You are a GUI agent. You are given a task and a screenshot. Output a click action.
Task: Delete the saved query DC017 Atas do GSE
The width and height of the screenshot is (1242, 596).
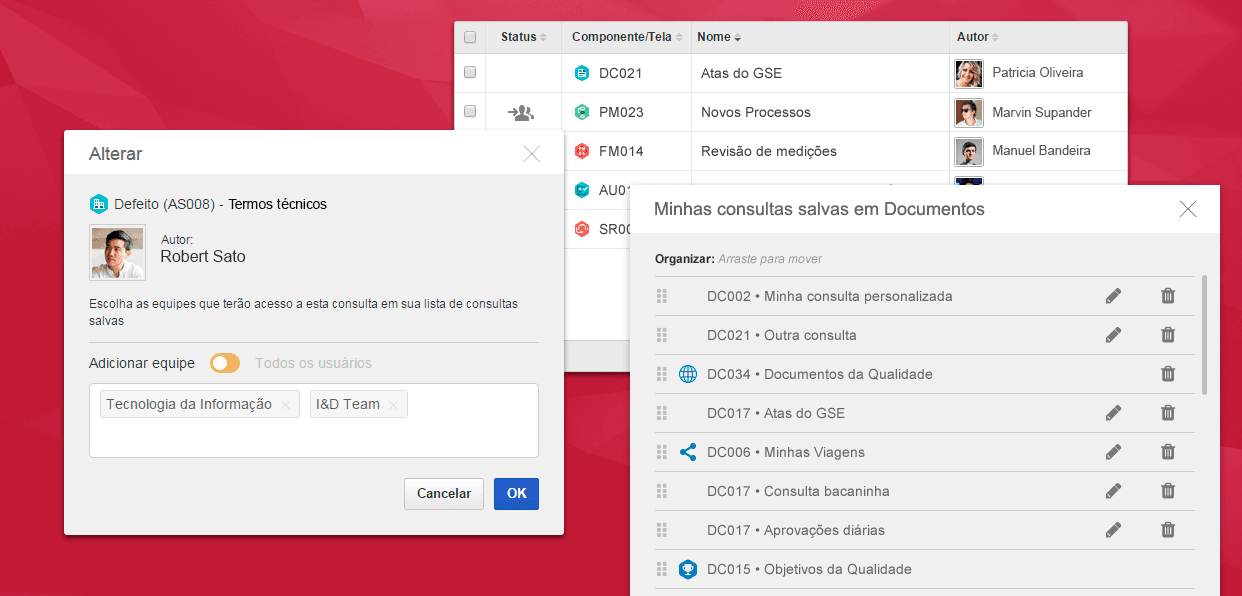tap(1168, 413)
